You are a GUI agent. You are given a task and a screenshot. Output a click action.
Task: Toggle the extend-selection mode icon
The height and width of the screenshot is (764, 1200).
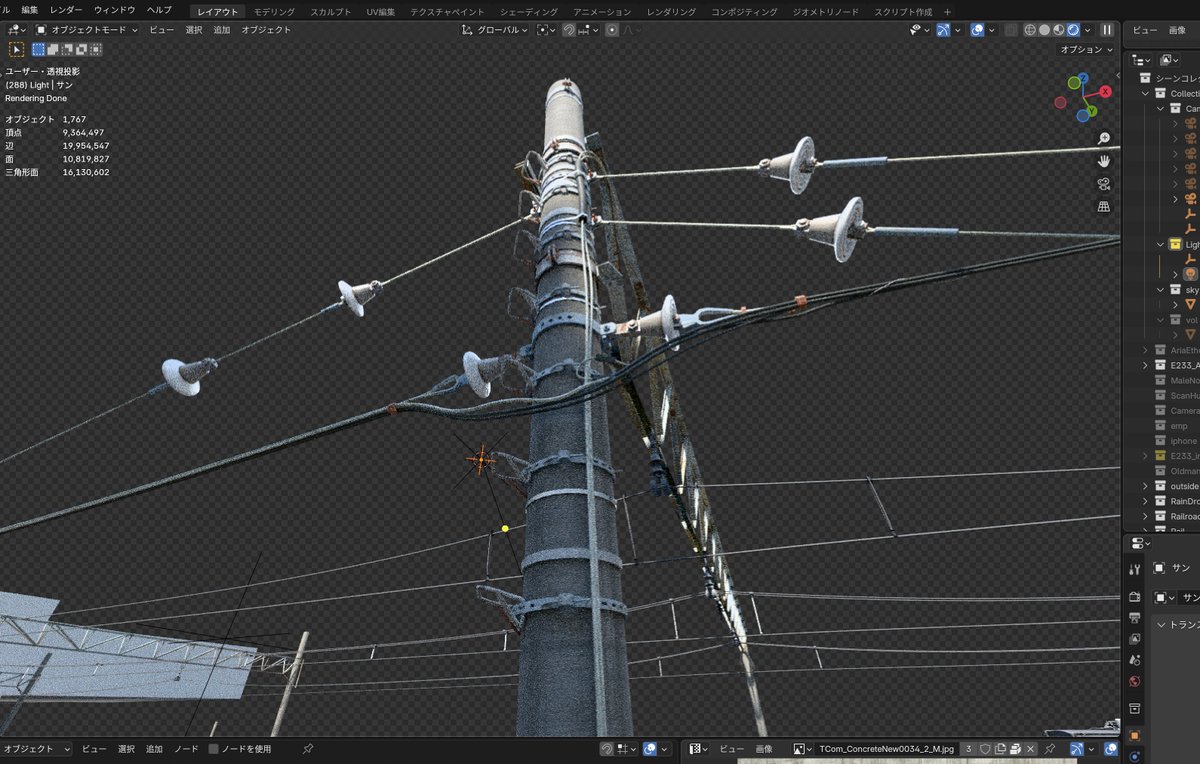[54, 49]
